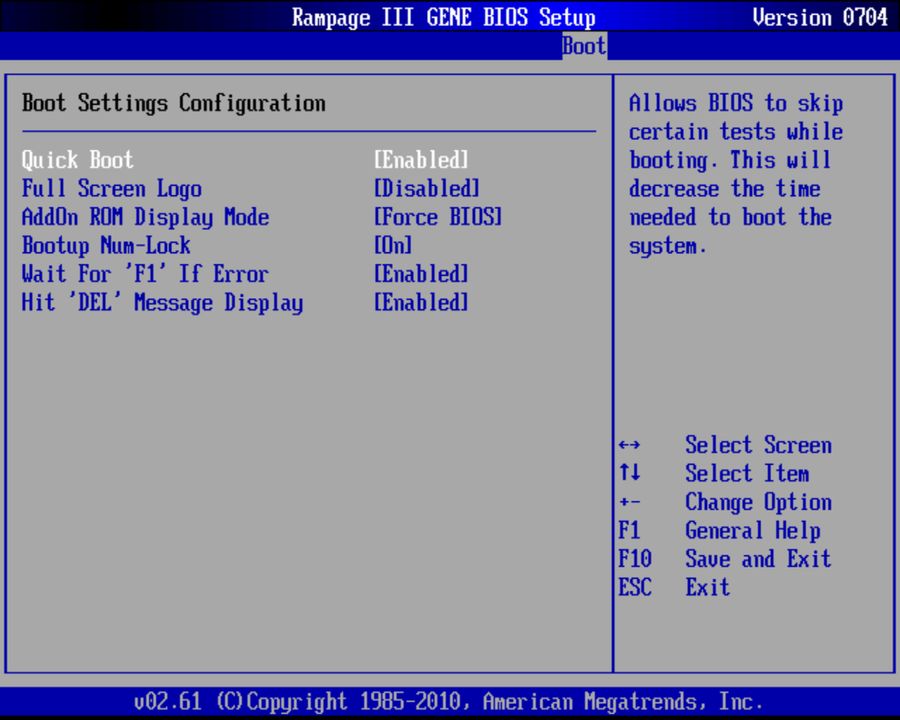This screenshot has height=720, width=900.
Task: Click the F10 key label
Action: tap(635, 559)
